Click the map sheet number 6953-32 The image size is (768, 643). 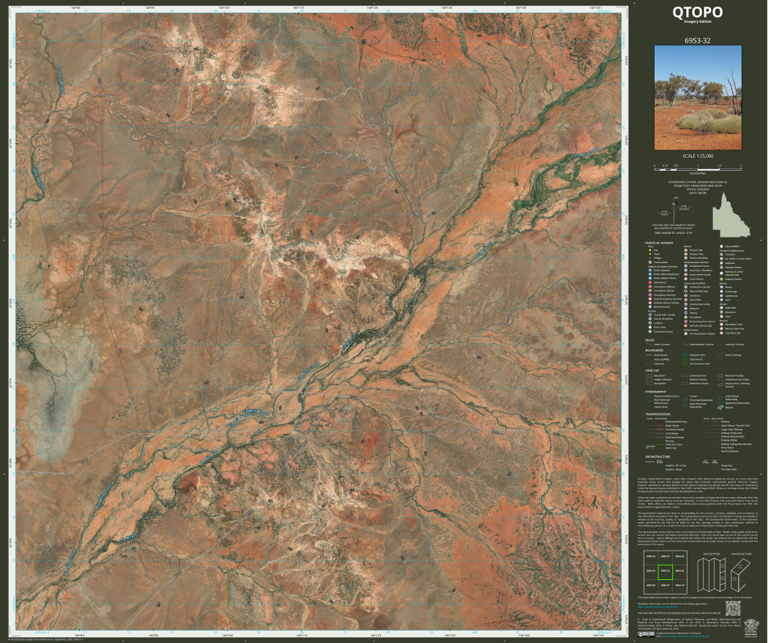(698, 41)
